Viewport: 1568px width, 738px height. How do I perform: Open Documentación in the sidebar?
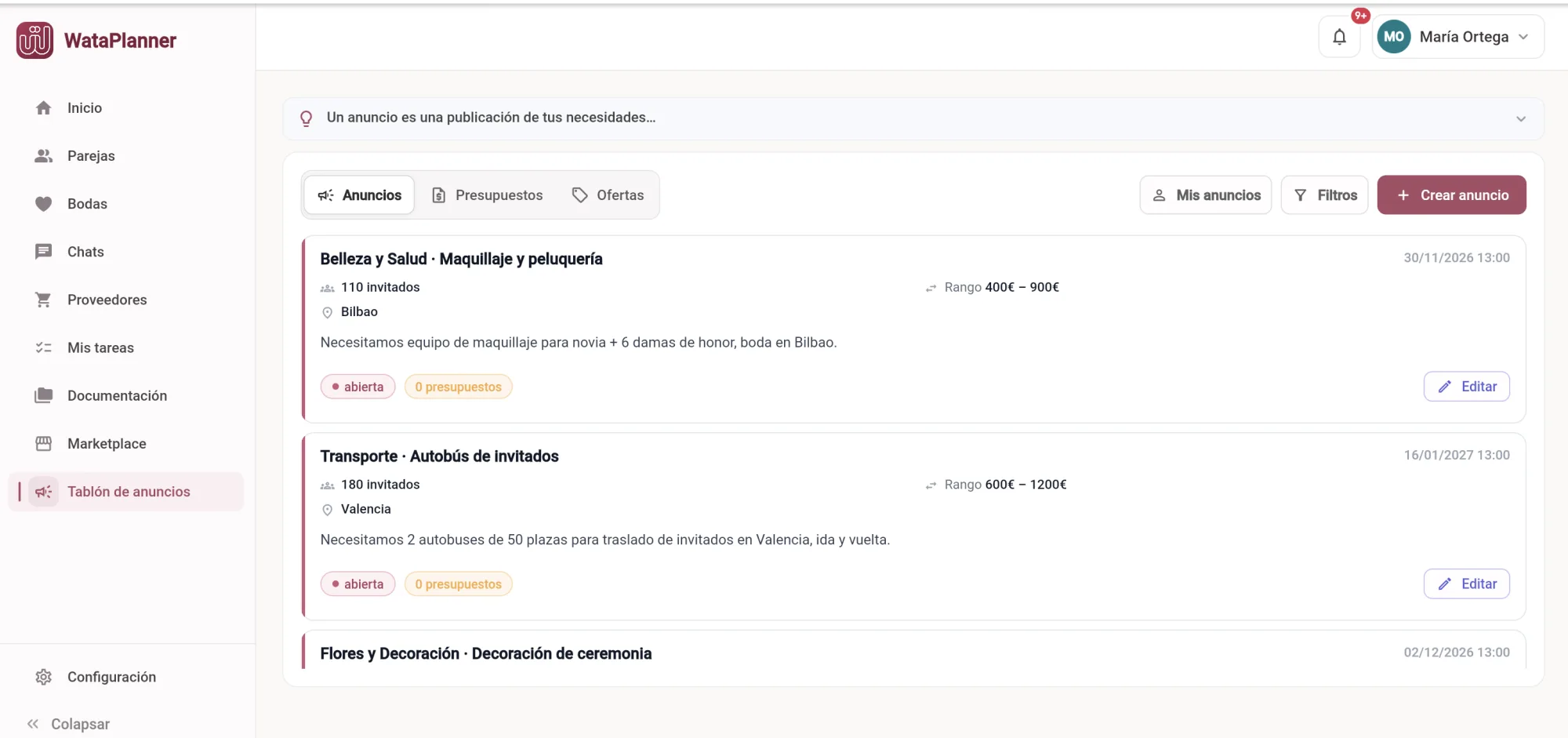126,395
